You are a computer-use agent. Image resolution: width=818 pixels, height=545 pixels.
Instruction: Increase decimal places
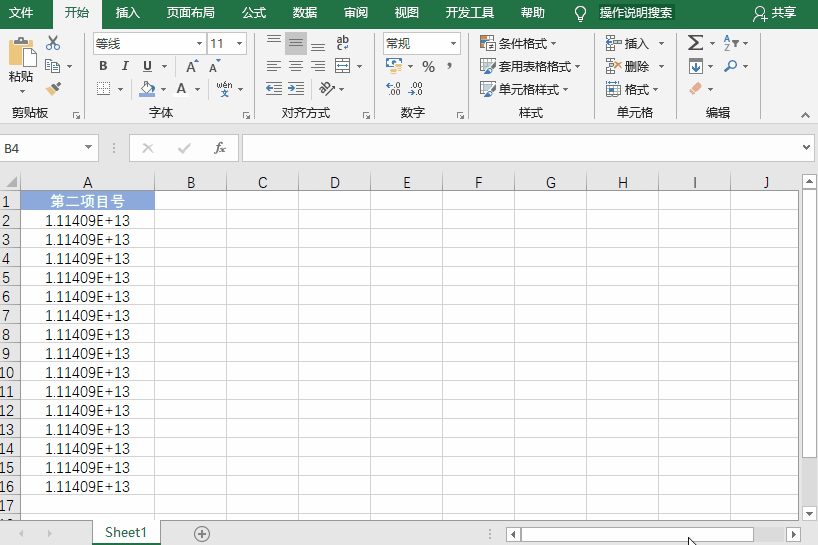click(393, 89)
